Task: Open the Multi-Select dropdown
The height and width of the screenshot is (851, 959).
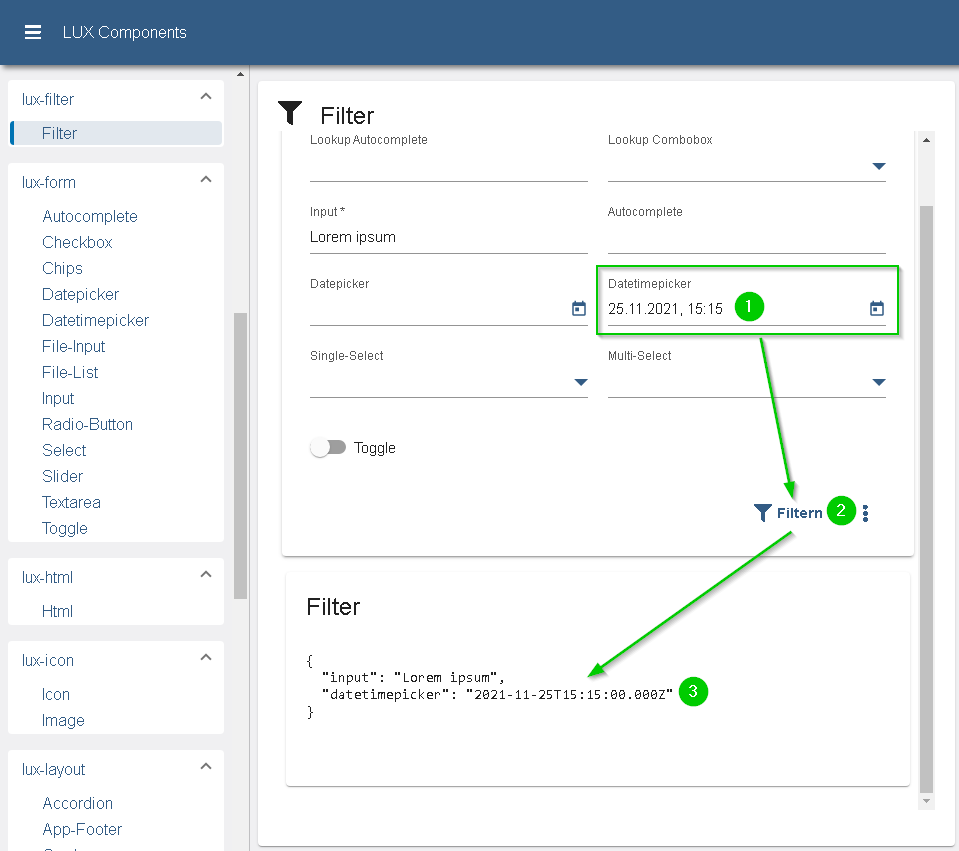Action: 879,382
